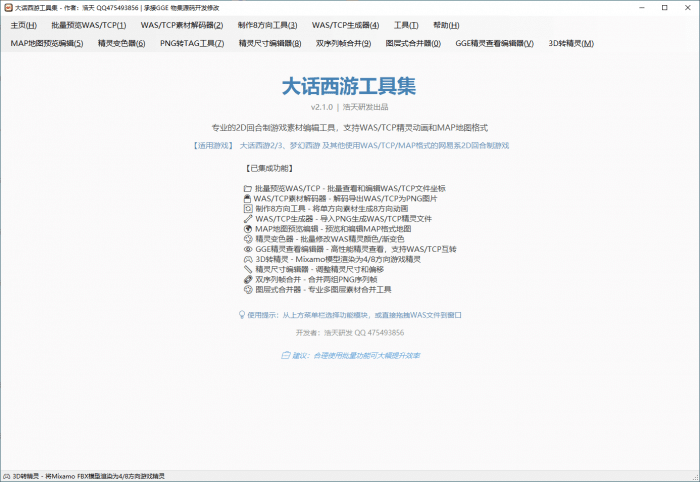Screen dimensions: 700x482
Task: Click folder icon beside 批量预览WAS/TCP line
Action: [x=248, y=189]
